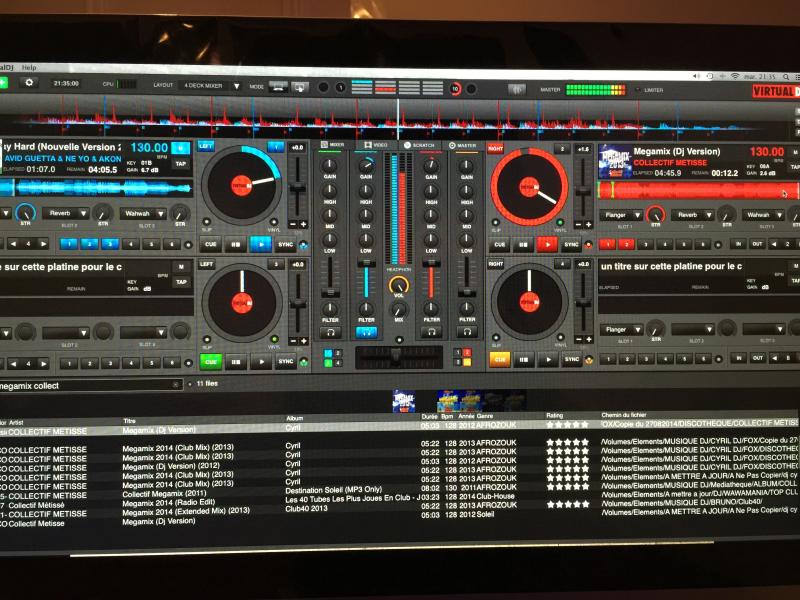Screen dimensions: 800x600
Task: Click the CUE button on deck 1
Action: pyautogui.click(x=210, y=244)
